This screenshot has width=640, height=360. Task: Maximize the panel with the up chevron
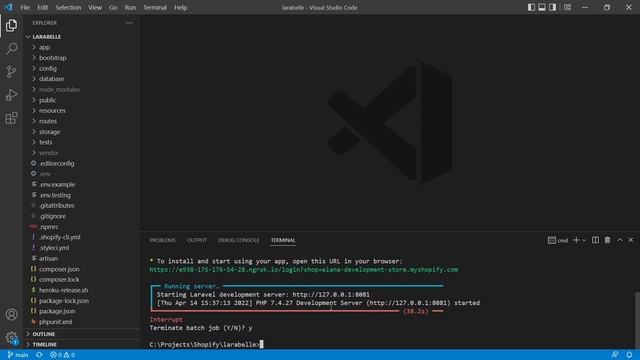(x=620, y=240)
